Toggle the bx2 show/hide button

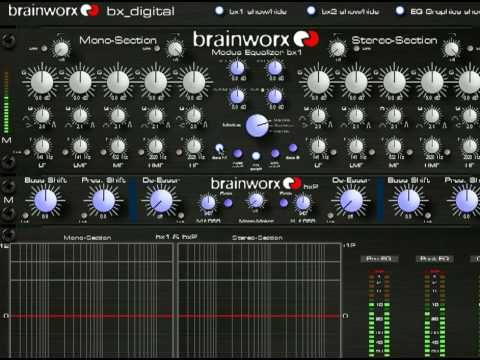(x=311, y=11)
